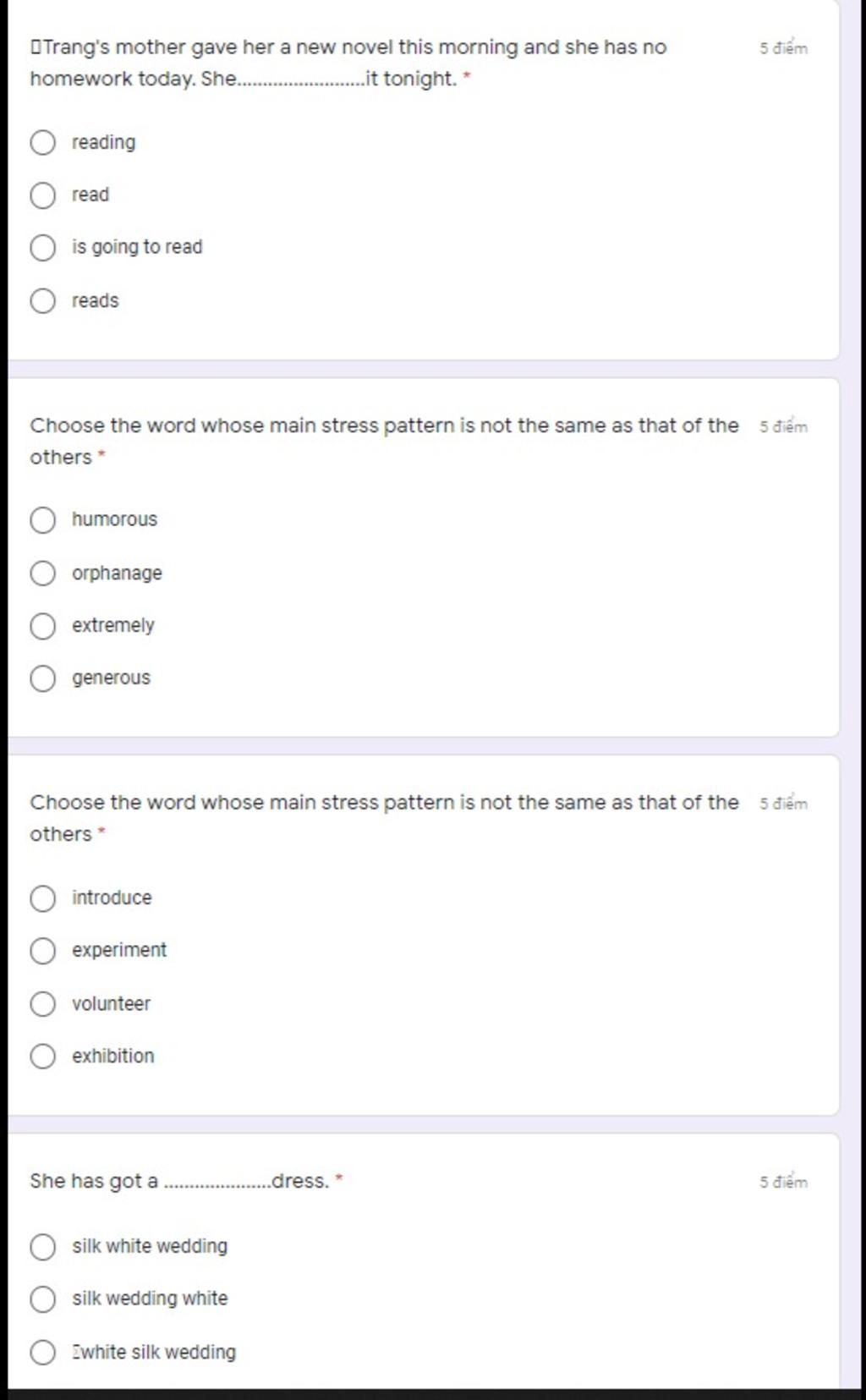Choose "silk white wedding" option
Viewport: 866px width, 1400px height.
click(x=43, y=1247)
